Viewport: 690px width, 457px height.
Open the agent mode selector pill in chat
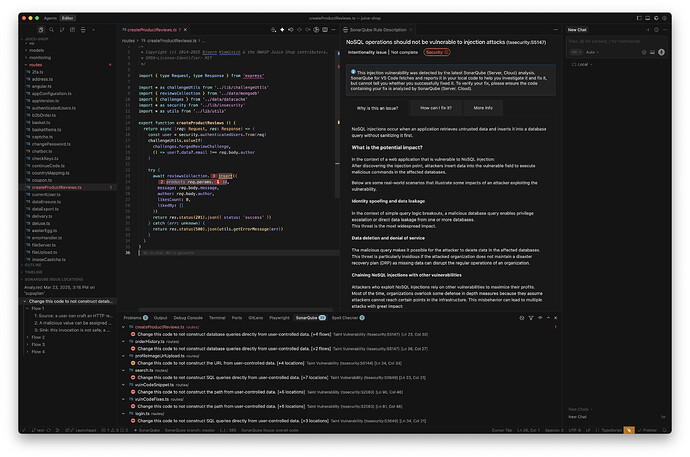pos(576,52)
